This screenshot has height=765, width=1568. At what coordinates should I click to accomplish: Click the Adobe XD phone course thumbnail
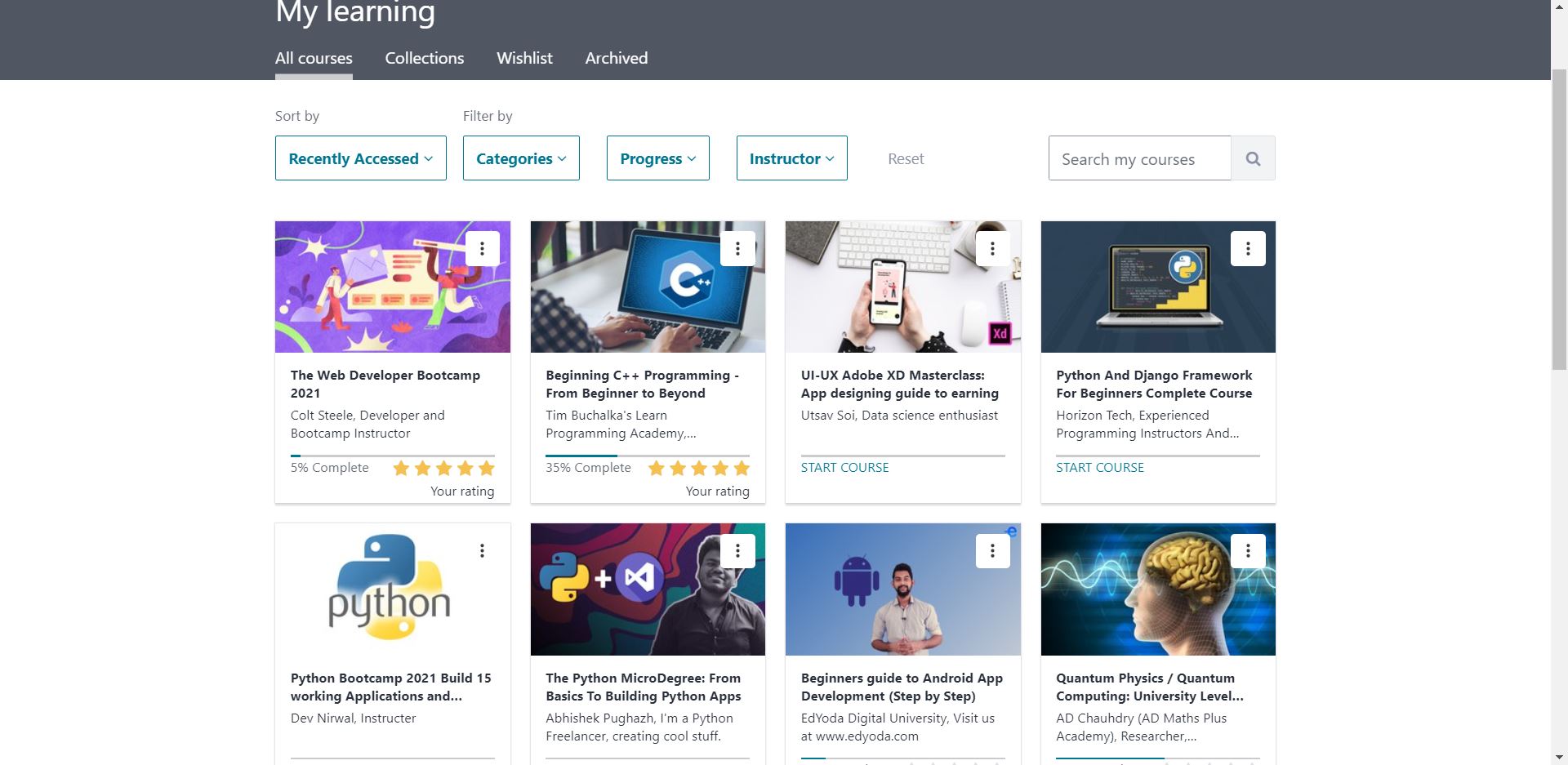pos(903,287)
